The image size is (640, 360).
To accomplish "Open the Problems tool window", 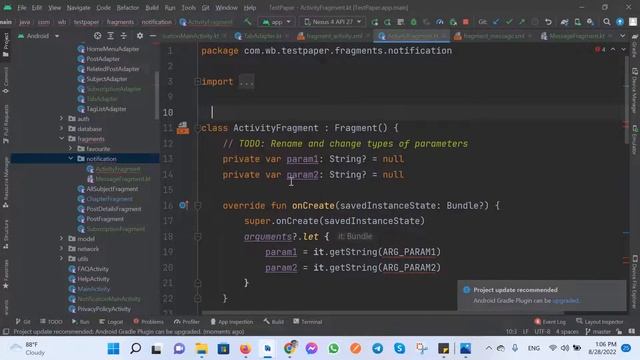I will pos(149,322).
